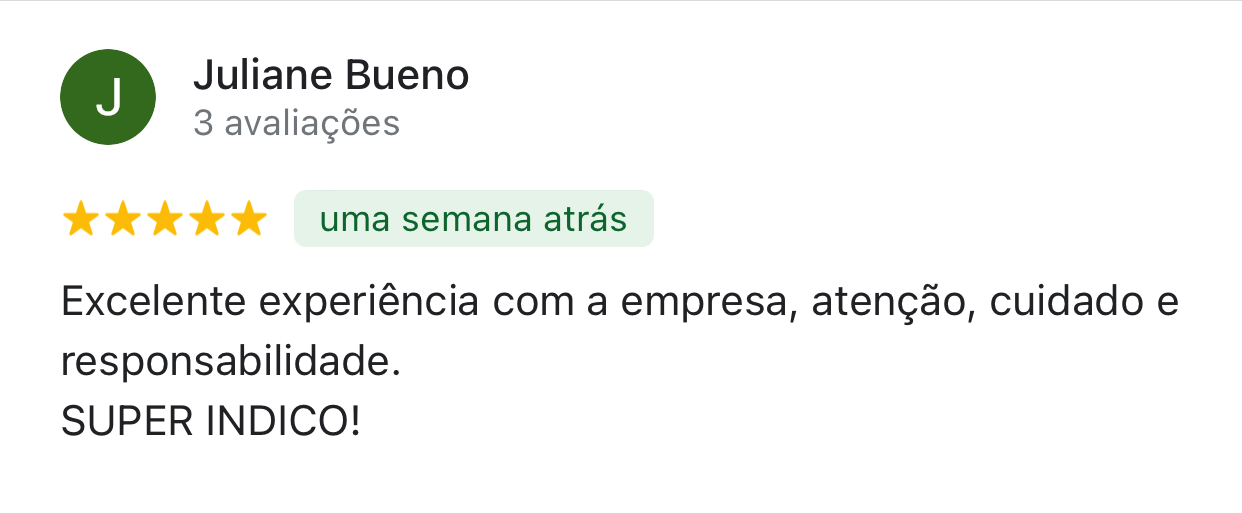Viewport: 1242px width, 513px height.
Task: Click the "SUPER INDICO!" closing line
Action: [x=210, y=422]
